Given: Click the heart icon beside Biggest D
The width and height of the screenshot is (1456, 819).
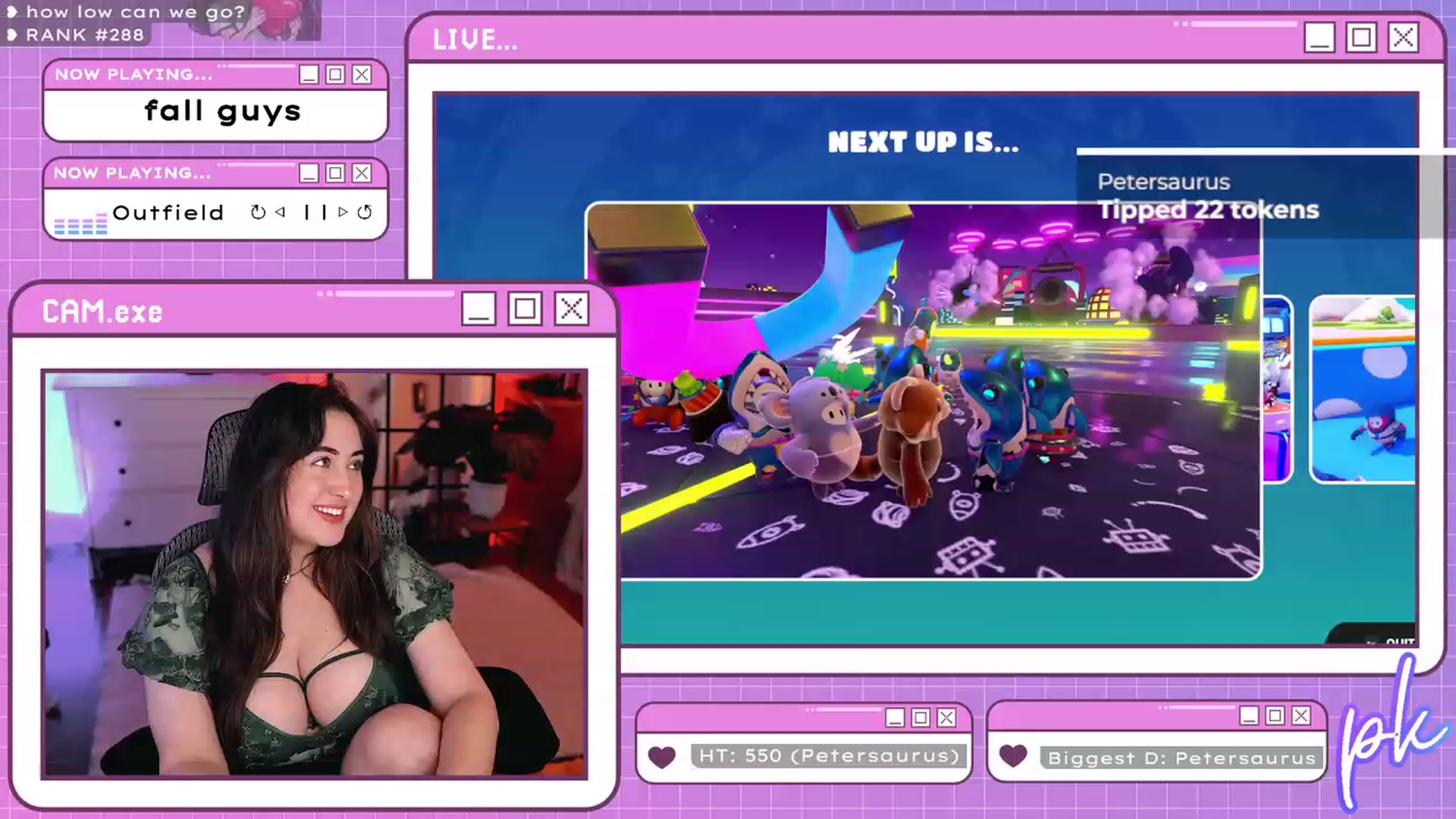Looking at the screenshot, I should (x=1013, y=755).
